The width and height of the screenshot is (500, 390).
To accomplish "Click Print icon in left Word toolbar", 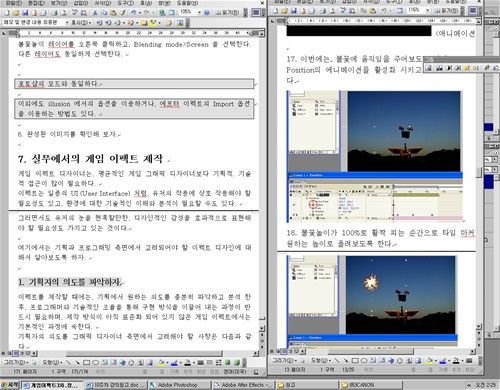I will 54,13.
